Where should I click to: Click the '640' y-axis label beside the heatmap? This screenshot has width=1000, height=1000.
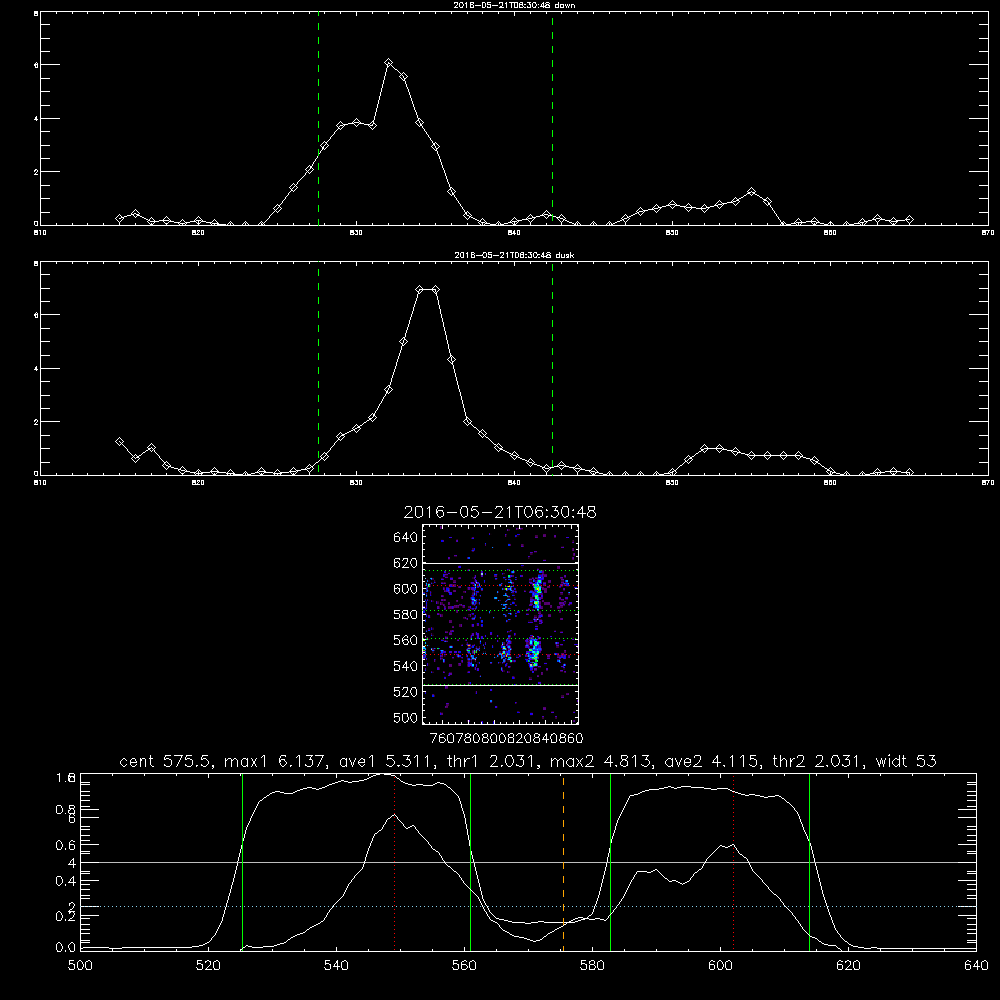(406, 538)
